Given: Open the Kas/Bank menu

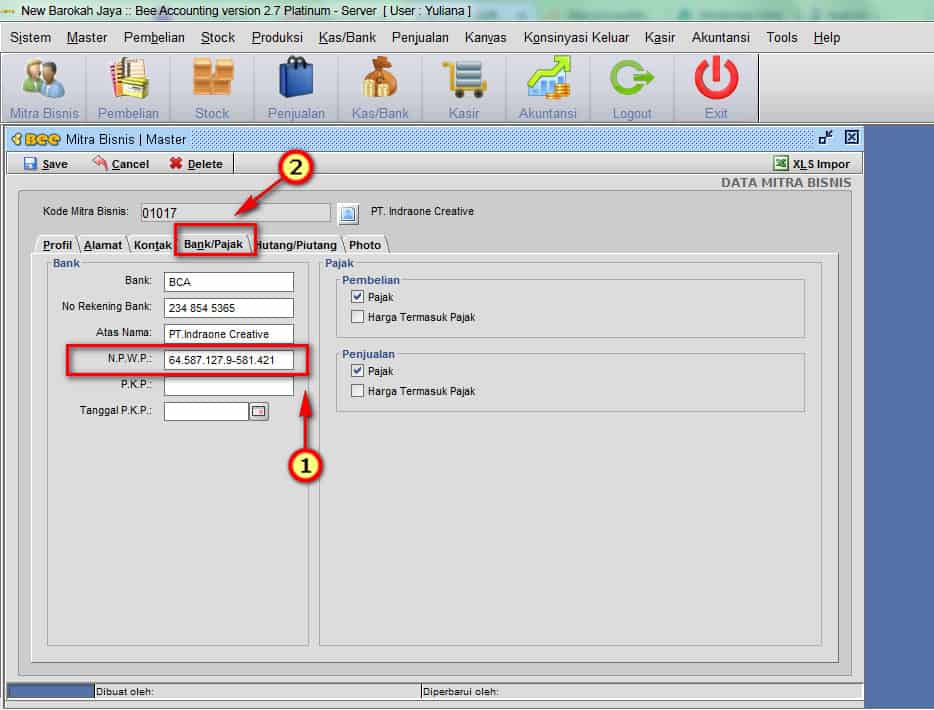Looking at the screenshot, I should tap(347, 38).
